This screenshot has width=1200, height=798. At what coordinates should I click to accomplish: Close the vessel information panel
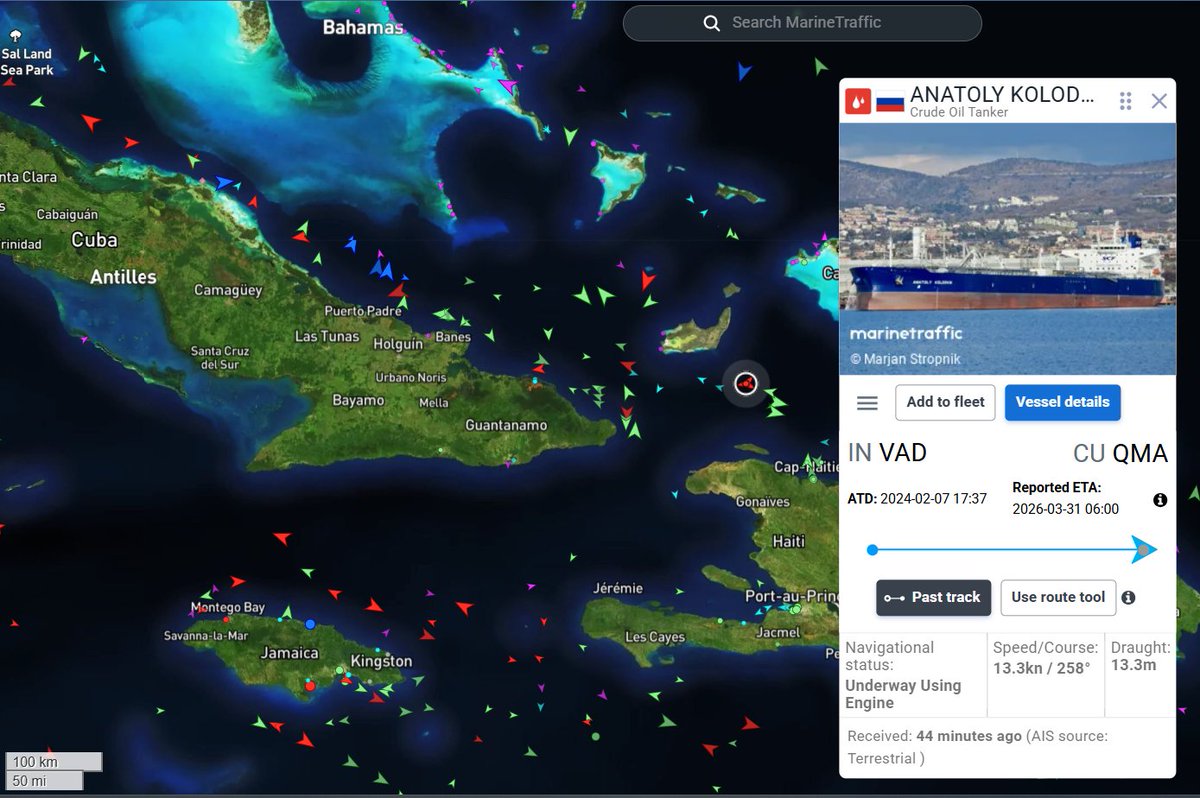(1159, 100)
